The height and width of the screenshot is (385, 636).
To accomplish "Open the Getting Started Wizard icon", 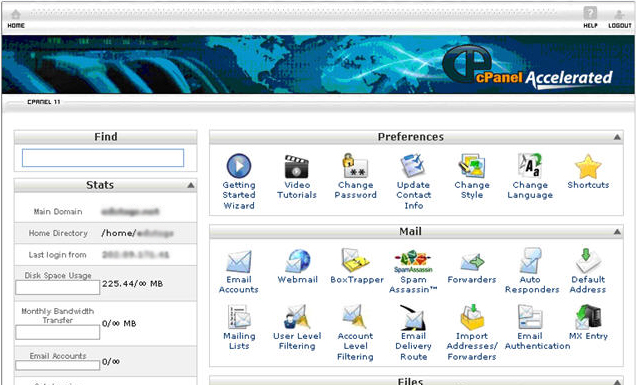I will [239, 166].
